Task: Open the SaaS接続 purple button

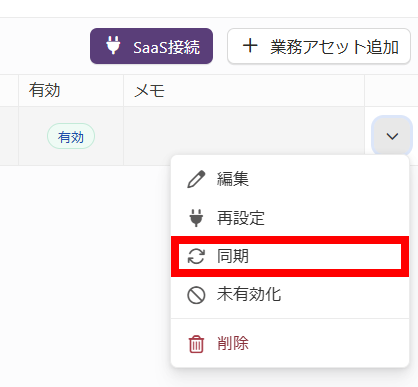Action: click(151, 46)
